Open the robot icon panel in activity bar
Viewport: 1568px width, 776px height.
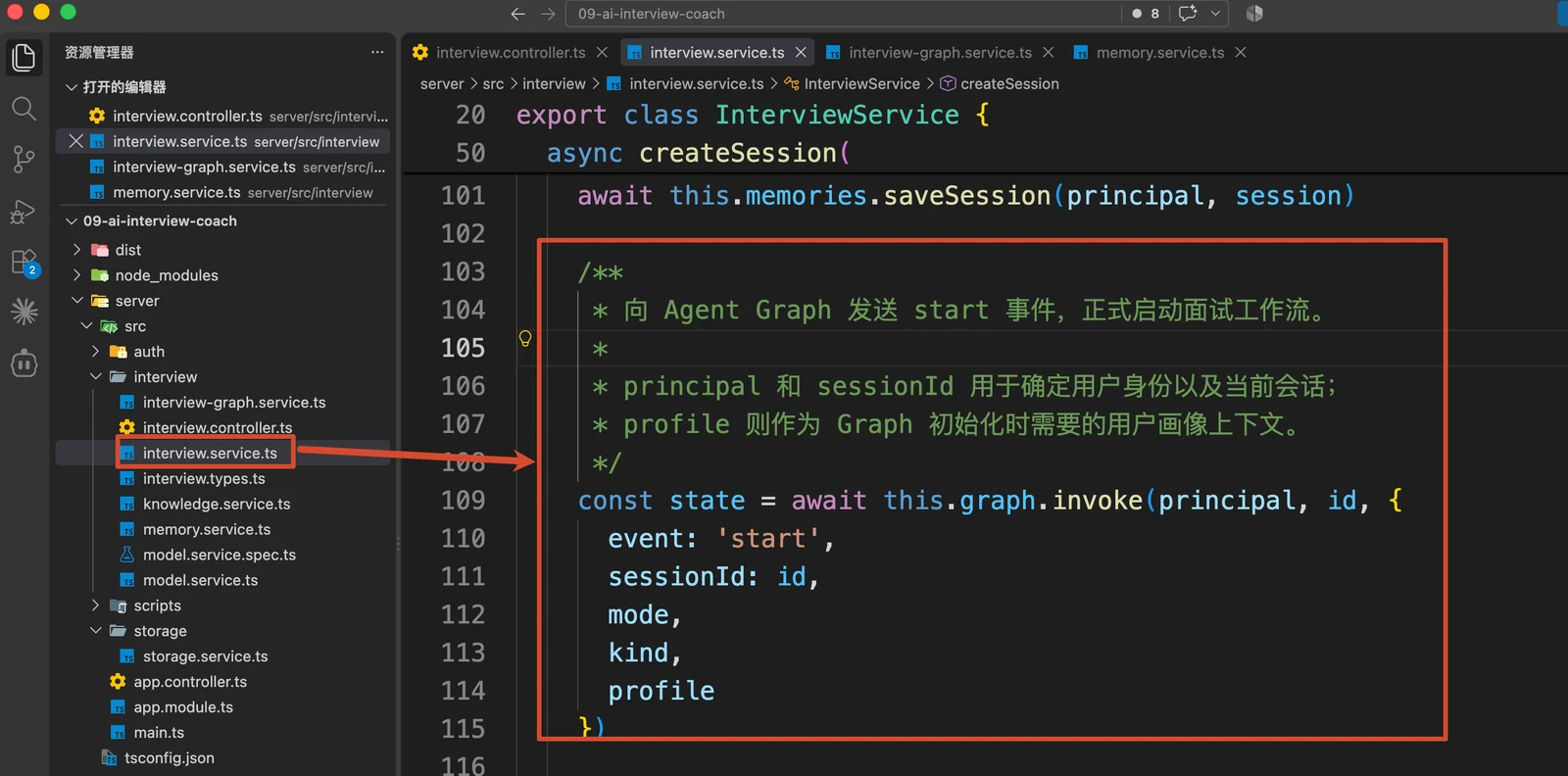(24, 364)
